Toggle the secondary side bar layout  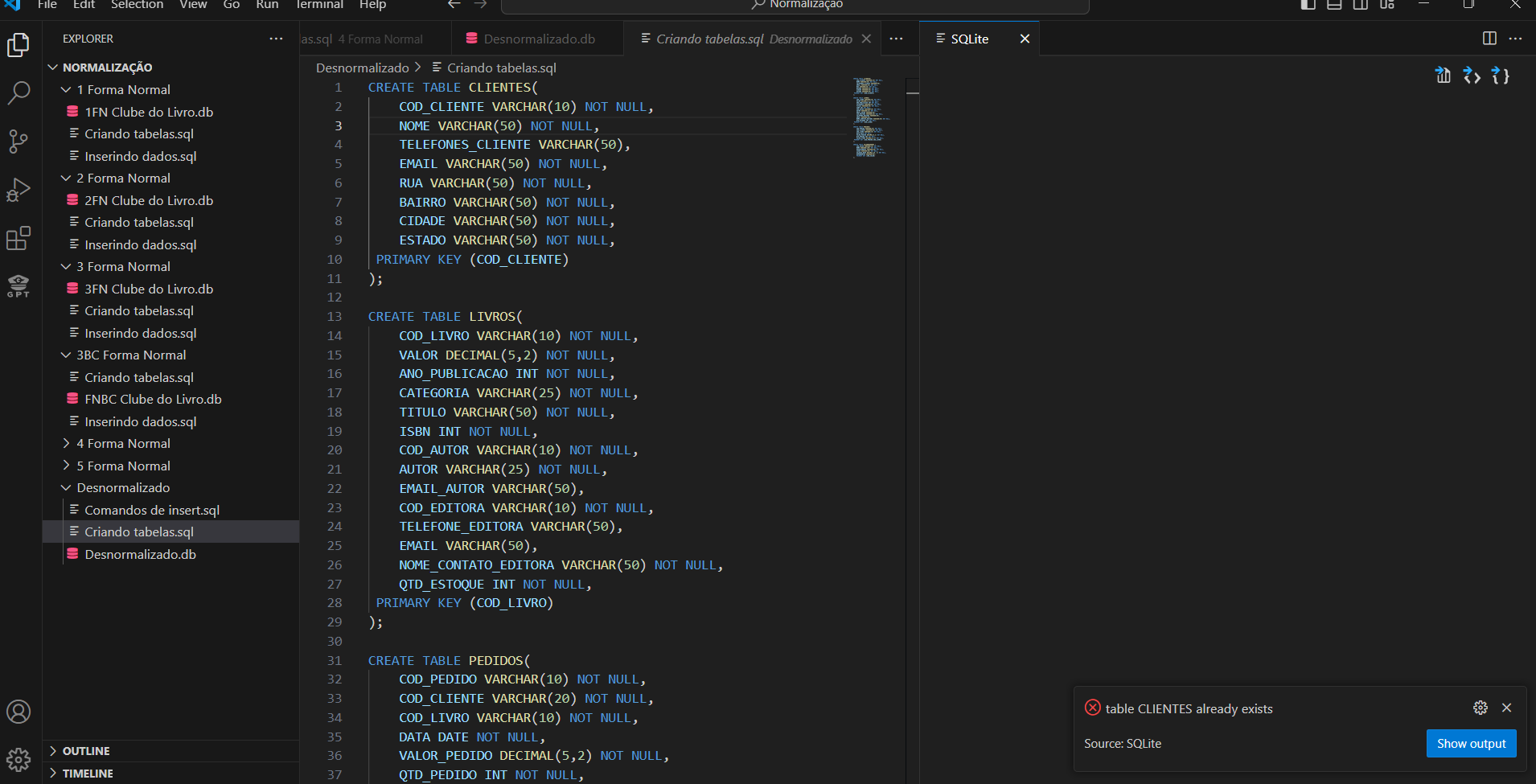tap(1361, 4)
